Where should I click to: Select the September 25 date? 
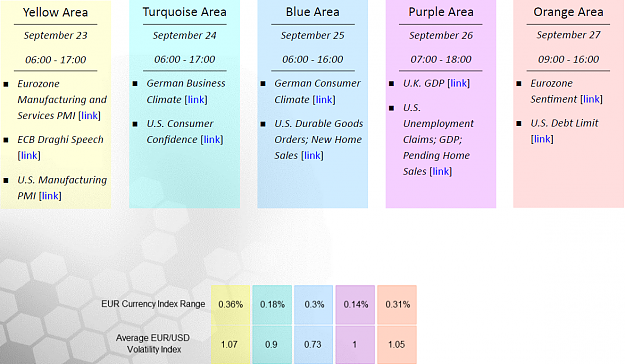coord(312,35)
